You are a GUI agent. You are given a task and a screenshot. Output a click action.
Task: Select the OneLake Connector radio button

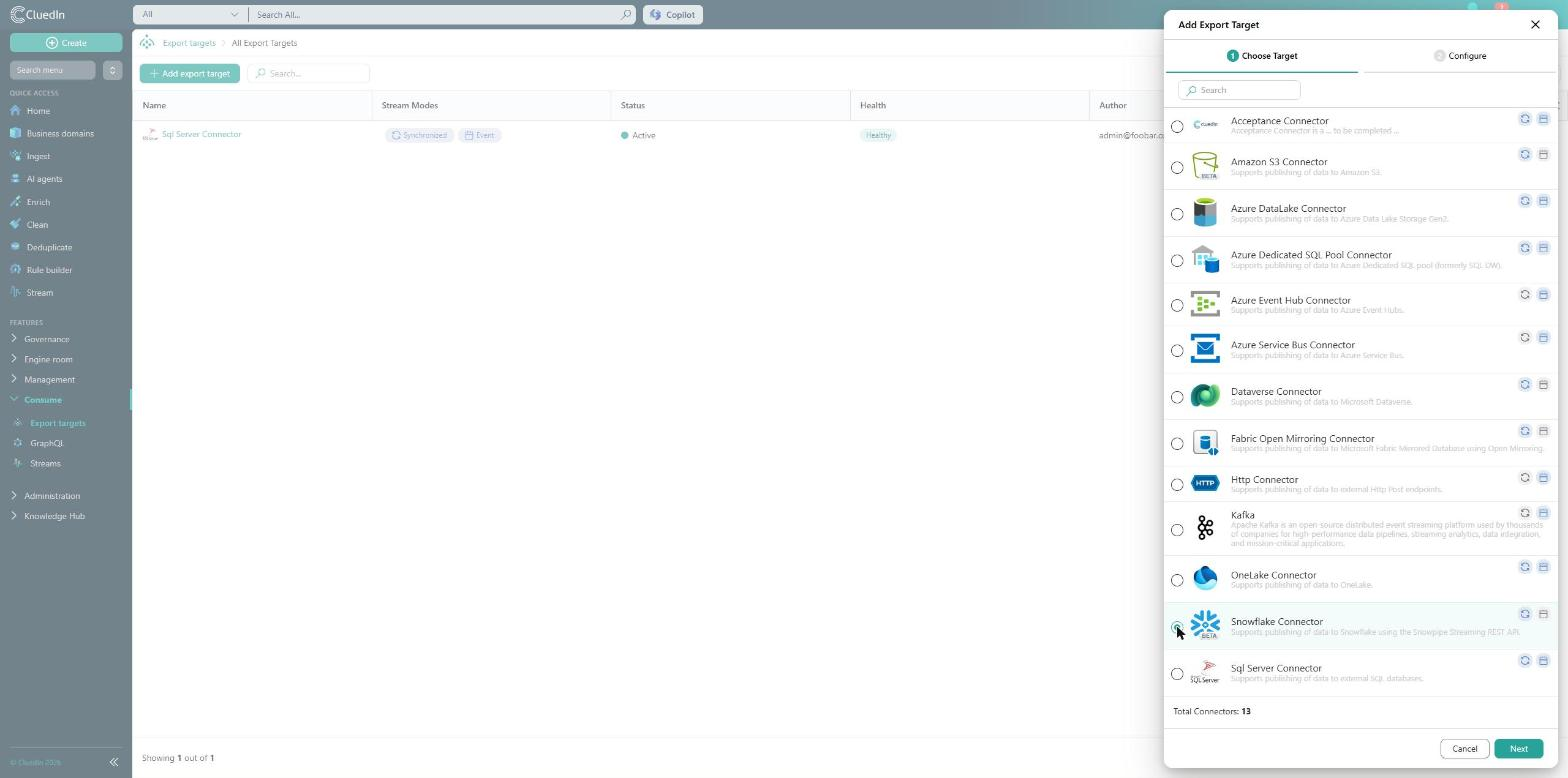click(x=1177, y=581)
